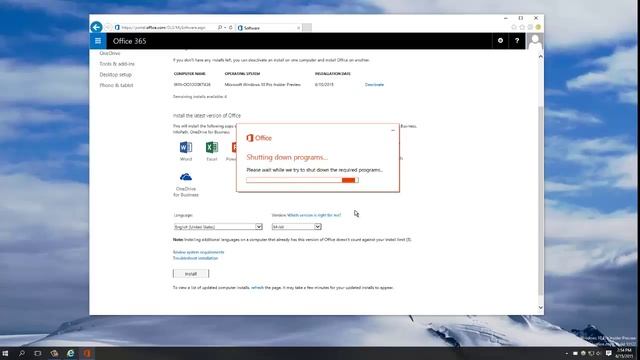Click the Install button
The image size is (640, 360).
pos(191,273)
